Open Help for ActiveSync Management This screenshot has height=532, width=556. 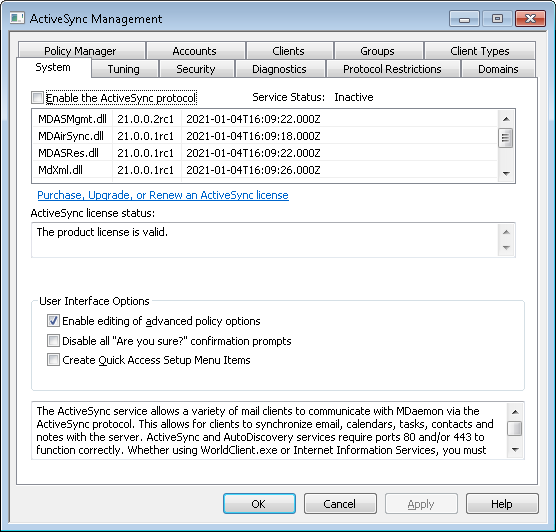pos(502,504)
